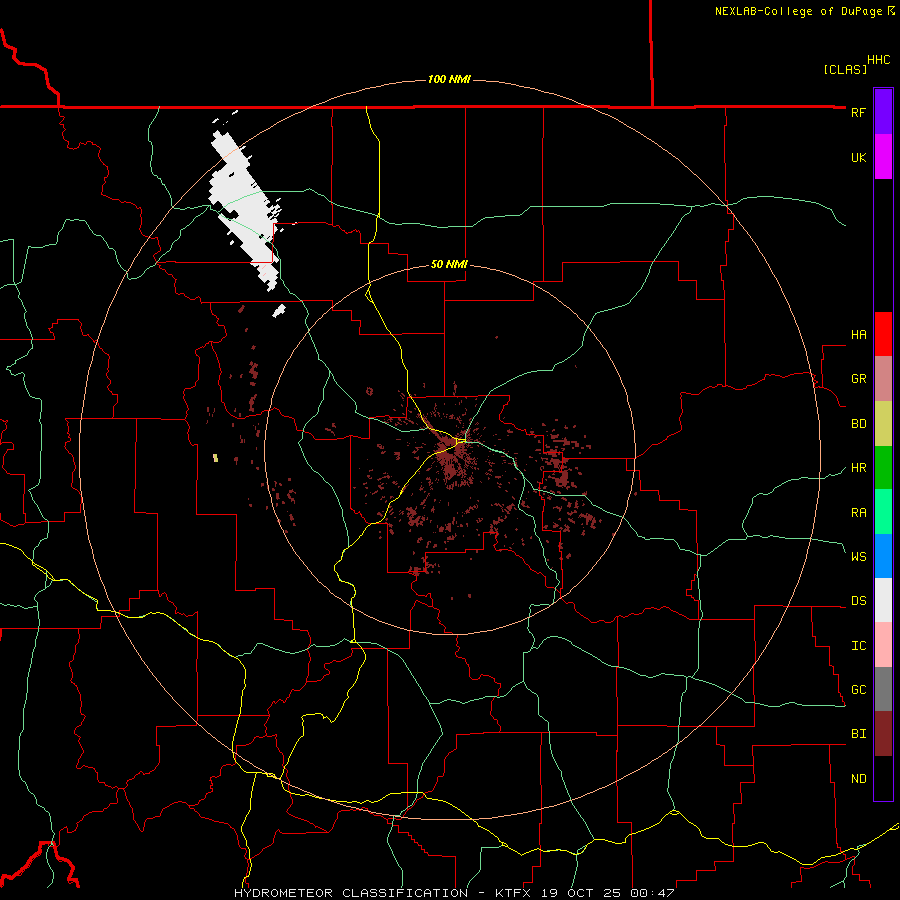Viewport: 900px width, 900px height.
Task: Click the HR legend label
Action: [x=858, y=468]
